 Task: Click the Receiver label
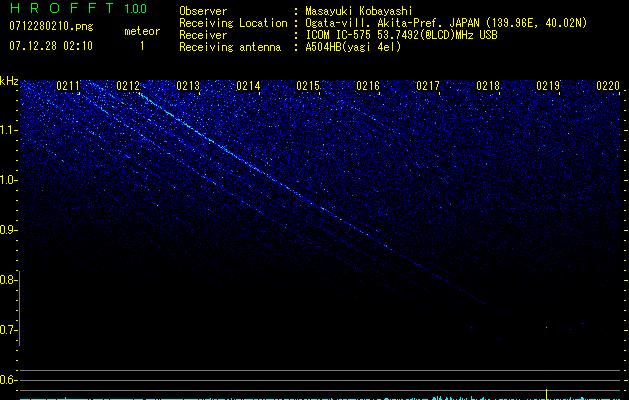tap(203, 35)
